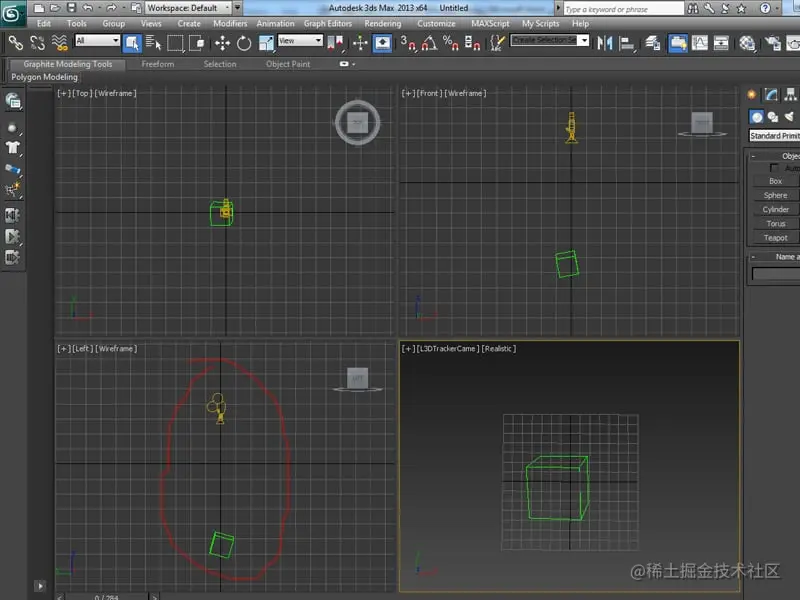800x600 pixels.
Task: Toggle the Percent Snap button
Action: [x=451, y=43]
